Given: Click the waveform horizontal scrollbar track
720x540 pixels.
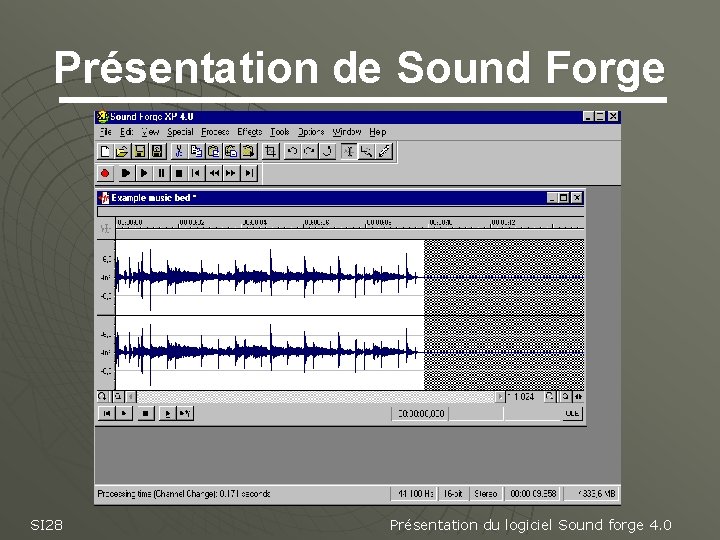Looking at the screenshot, I should (315, 396).
